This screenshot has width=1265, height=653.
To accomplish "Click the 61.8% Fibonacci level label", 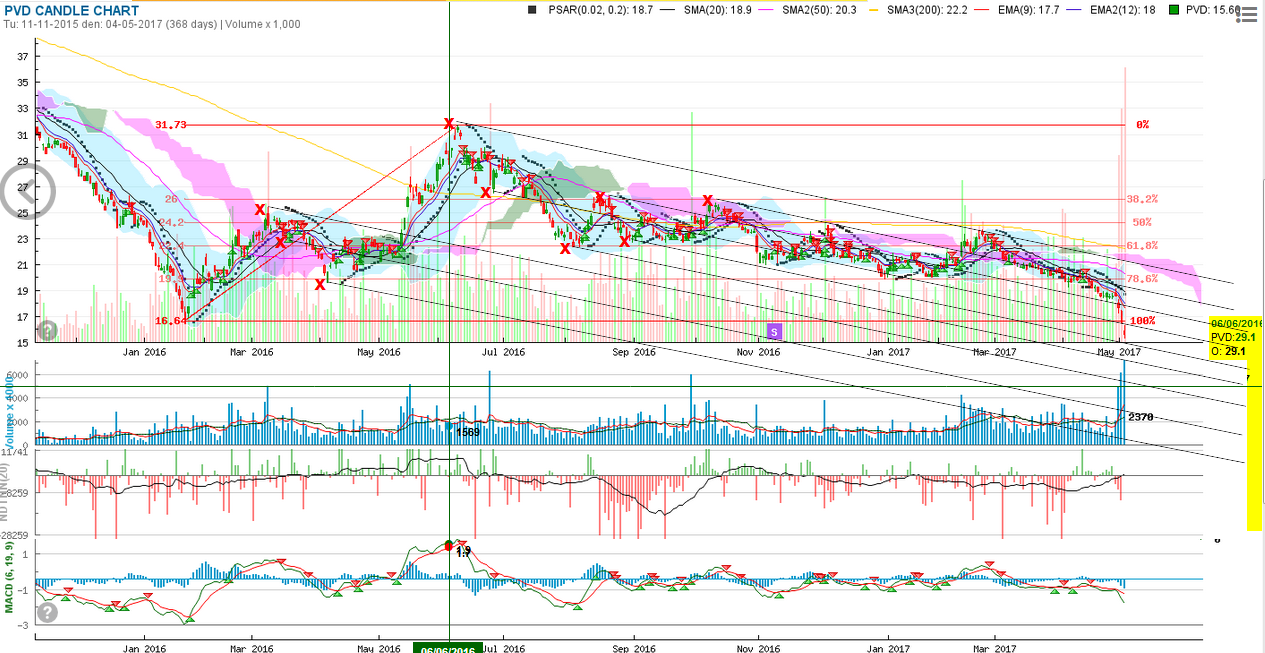I will click(1142, 245).
